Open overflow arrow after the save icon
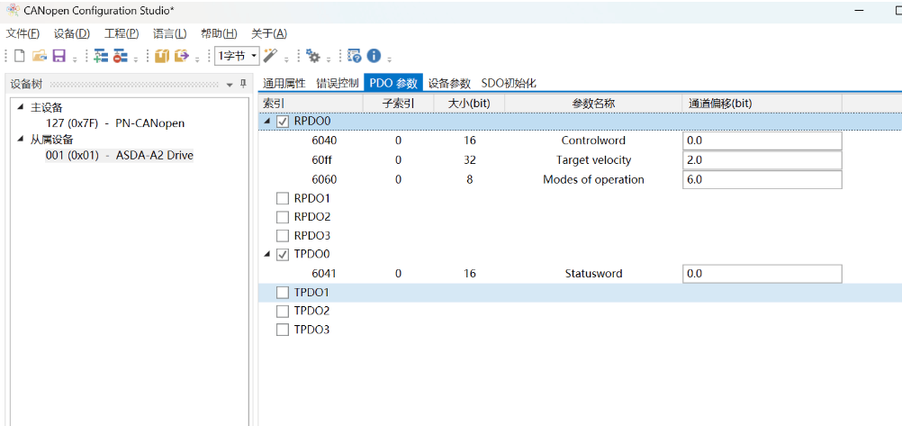This screenshot has width=902, height=426. click(75, 58)
